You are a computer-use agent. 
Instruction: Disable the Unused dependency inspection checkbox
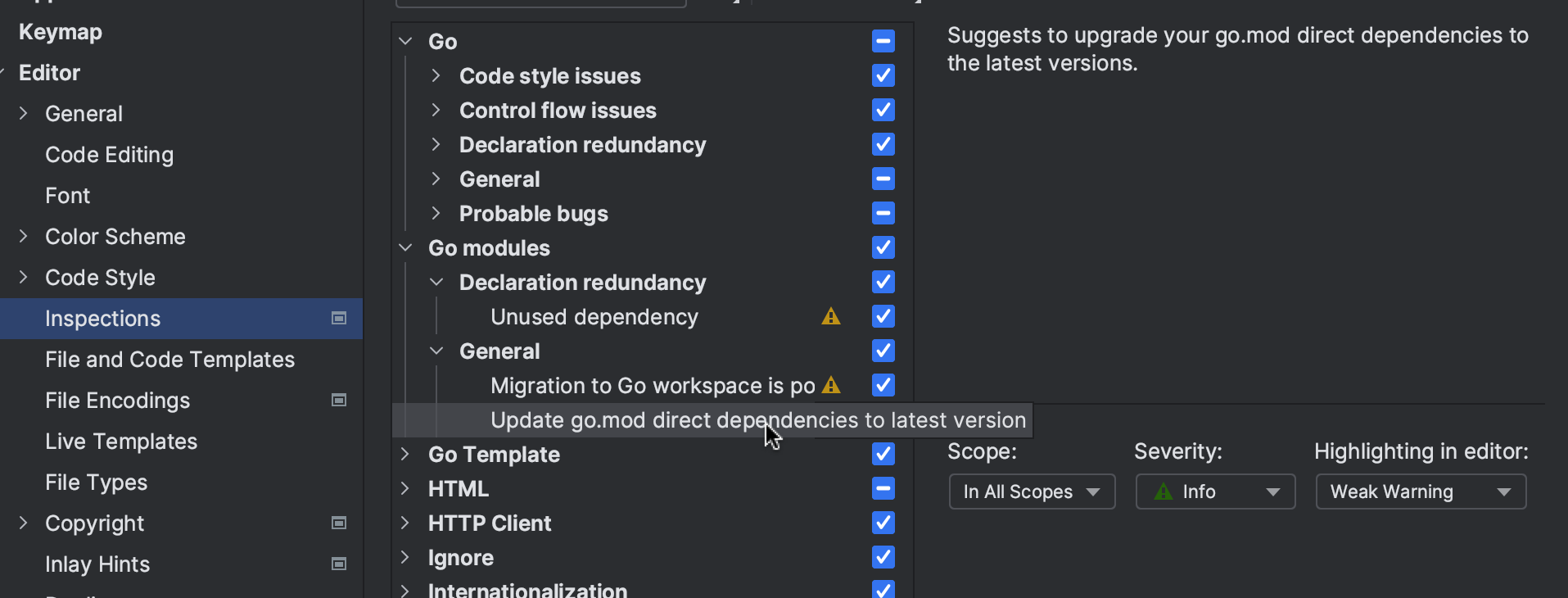pos(883,317)
